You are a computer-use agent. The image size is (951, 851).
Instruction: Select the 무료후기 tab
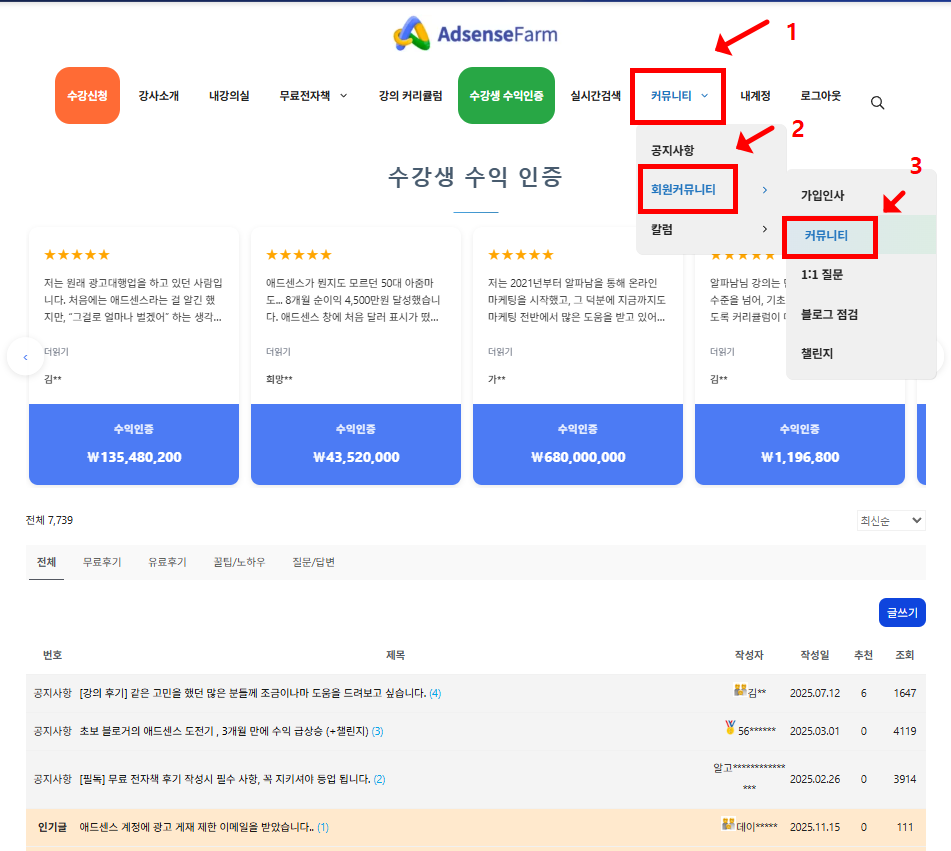pos(102,562)
